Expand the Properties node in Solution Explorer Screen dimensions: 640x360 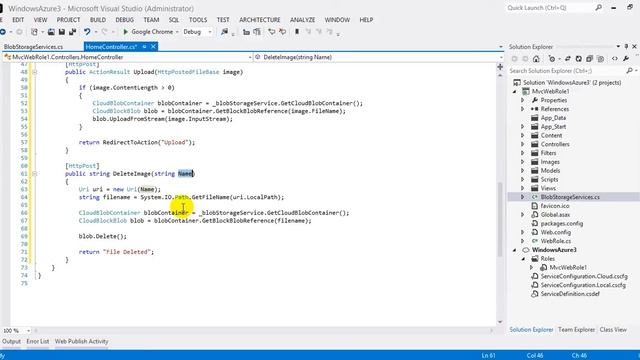point(522,100)
